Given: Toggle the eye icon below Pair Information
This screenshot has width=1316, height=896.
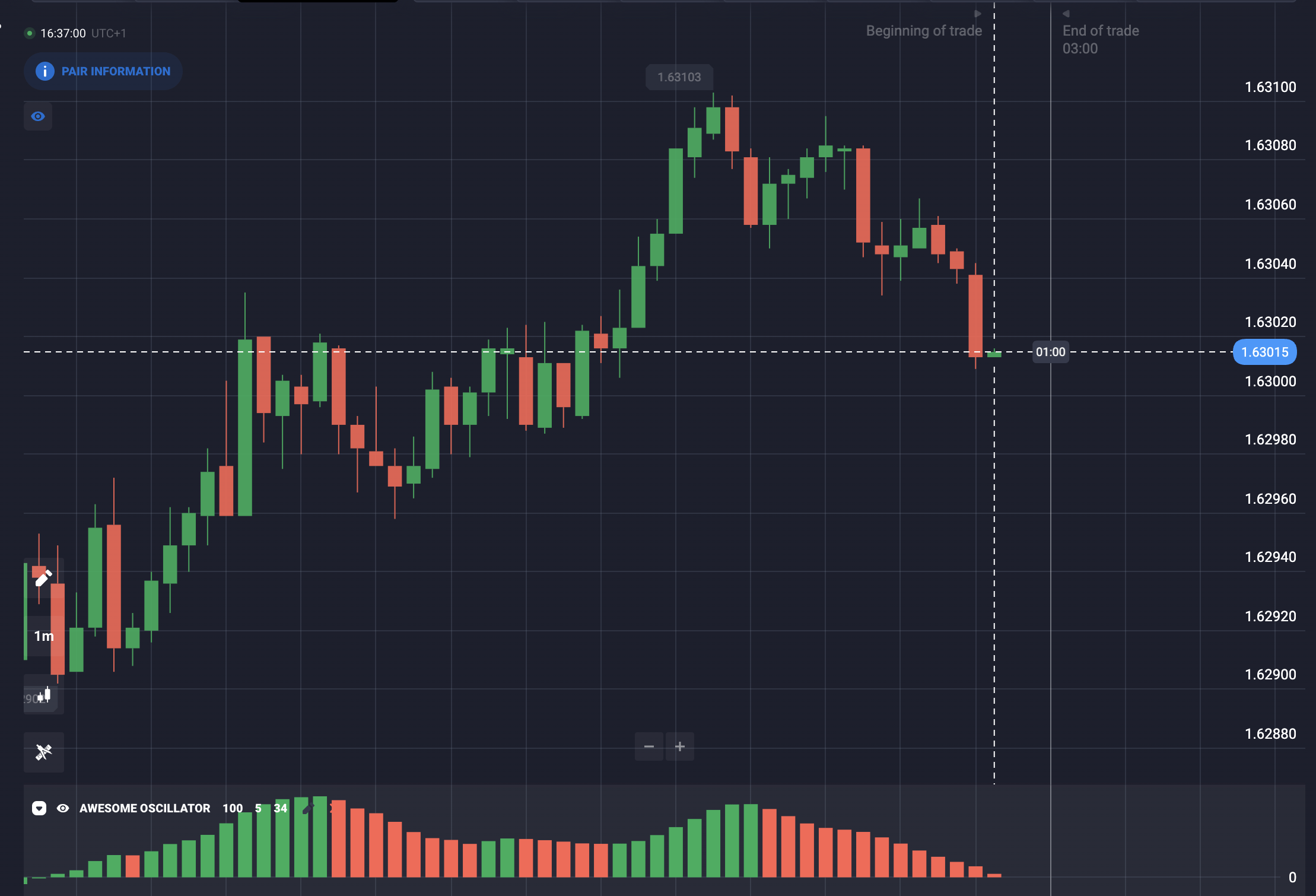Looking at the screenshot, I should (x=38, y=116).
